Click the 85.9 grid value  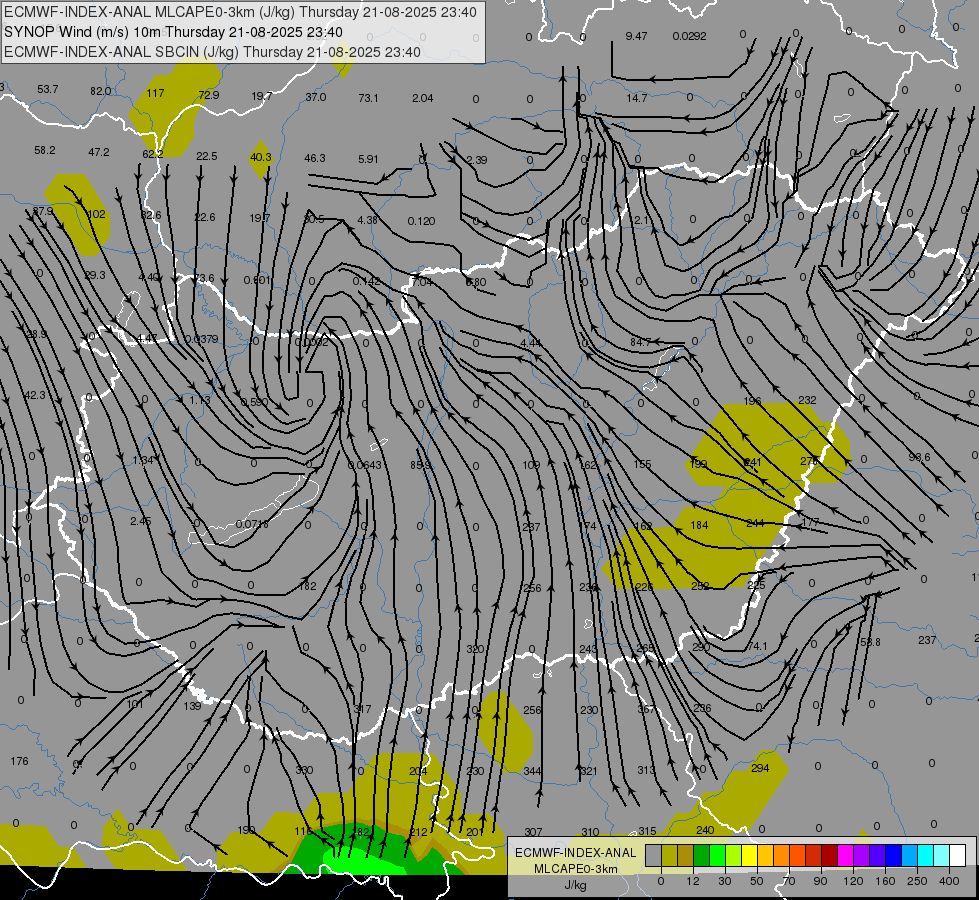[x=421, y=465]
